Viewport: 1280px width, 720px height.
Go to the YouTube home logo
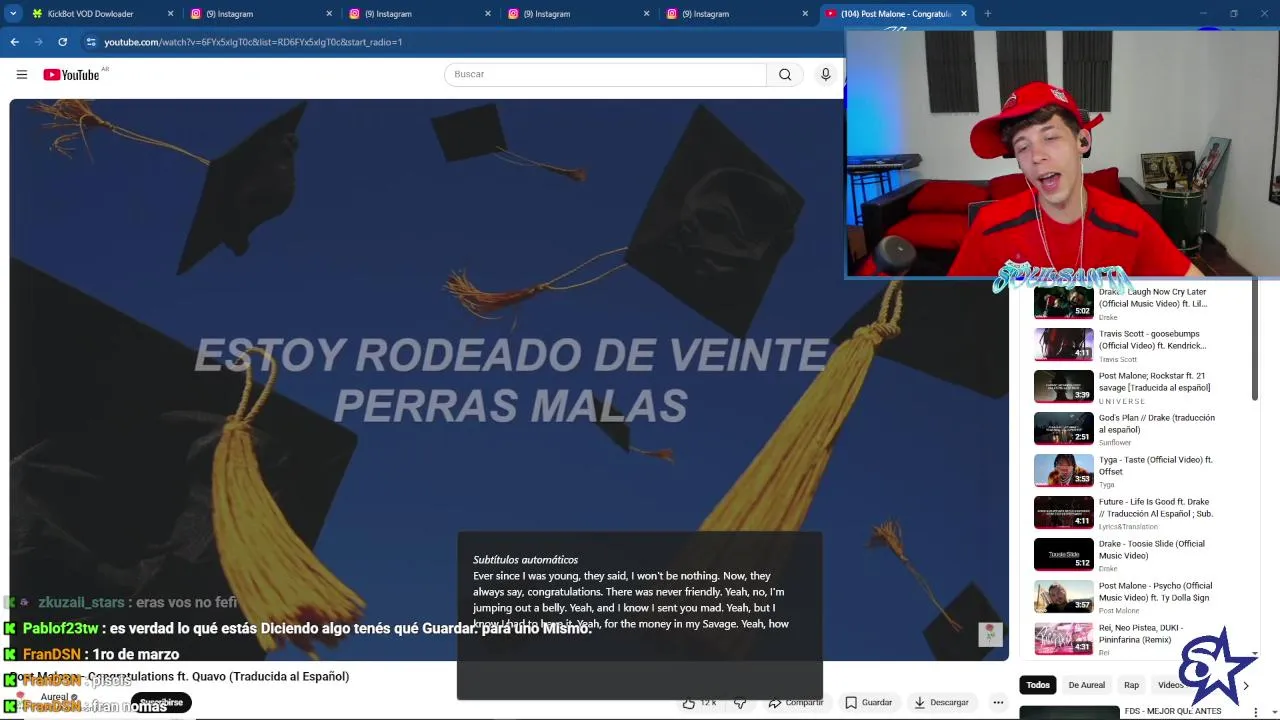pos(71,75)
